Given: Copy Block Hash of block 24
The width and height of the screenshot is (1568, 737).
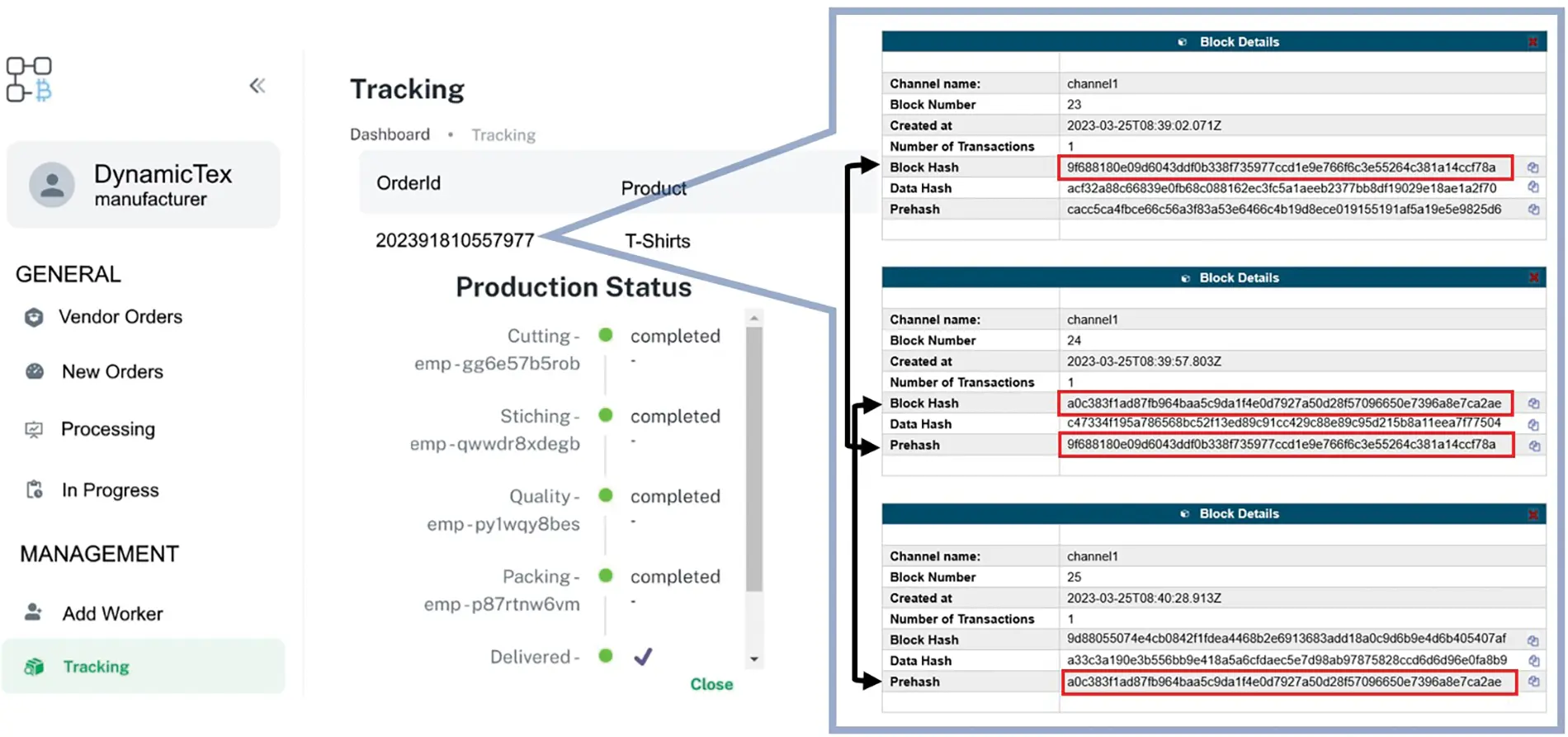Looking at the screenshot, I should pos(1533,404).
